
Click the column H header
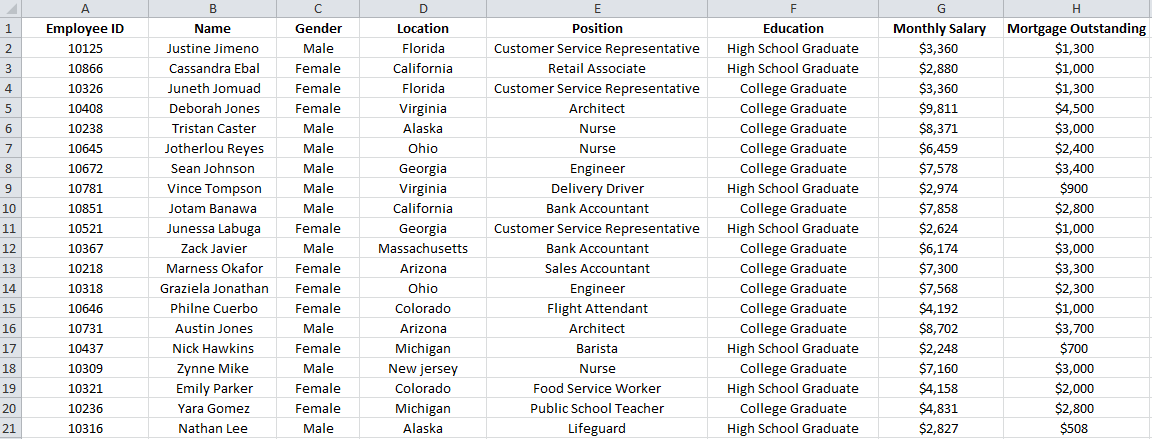coord(1076,8)
